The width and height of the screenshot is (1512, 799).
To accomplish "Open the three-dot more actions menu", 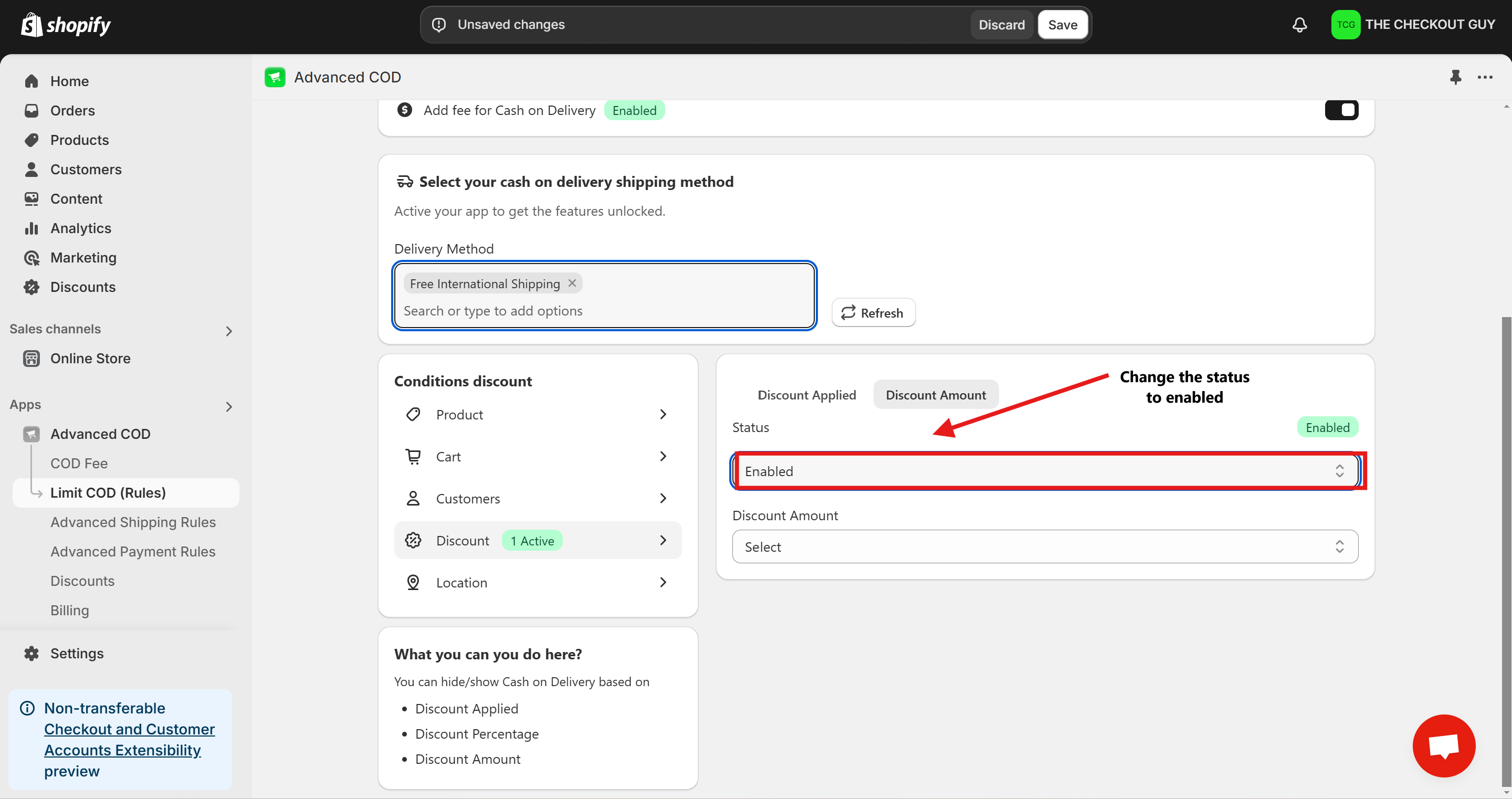I will (1485, 77).
